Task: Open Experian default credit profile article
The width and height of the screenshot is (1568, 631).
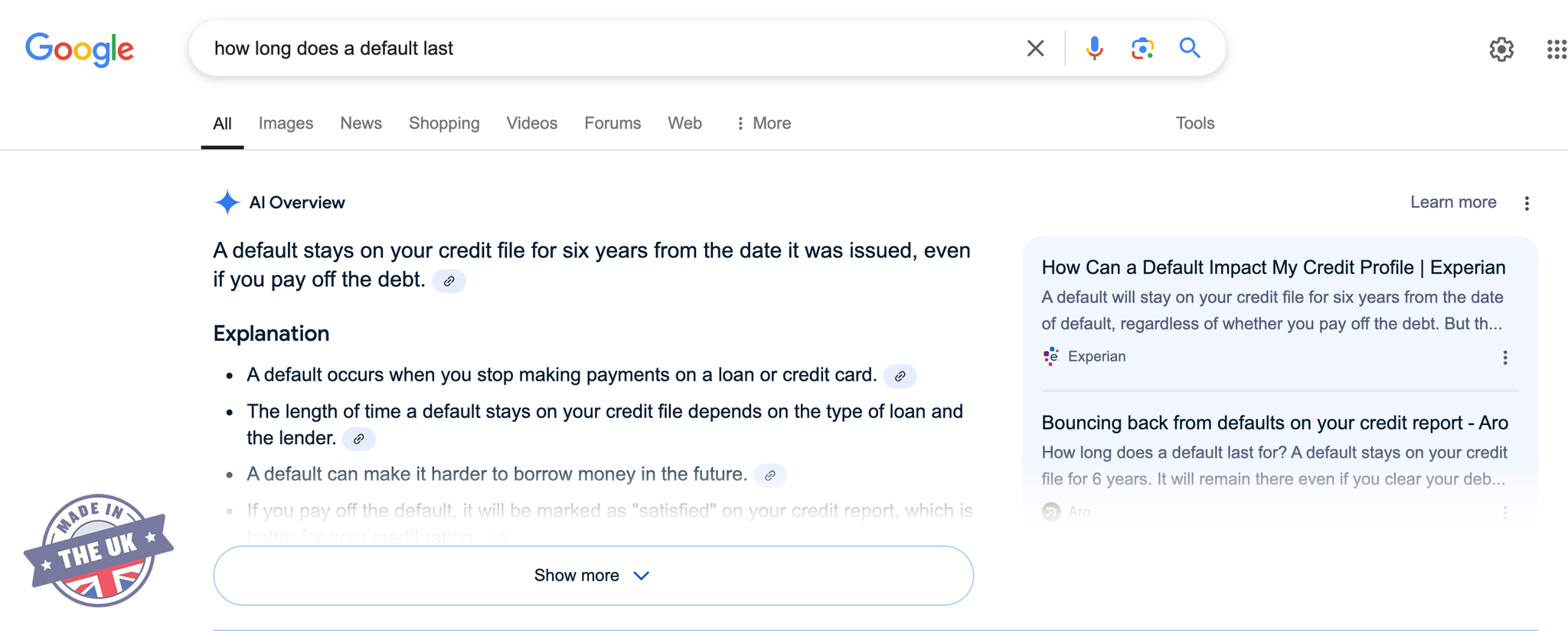Action: (1272, 267)
